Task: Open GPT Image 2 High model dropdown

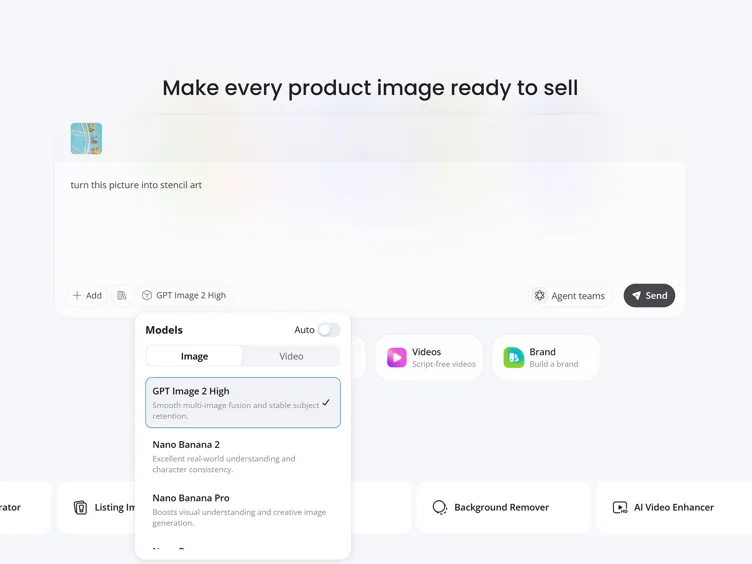Action: coord(184,295)
